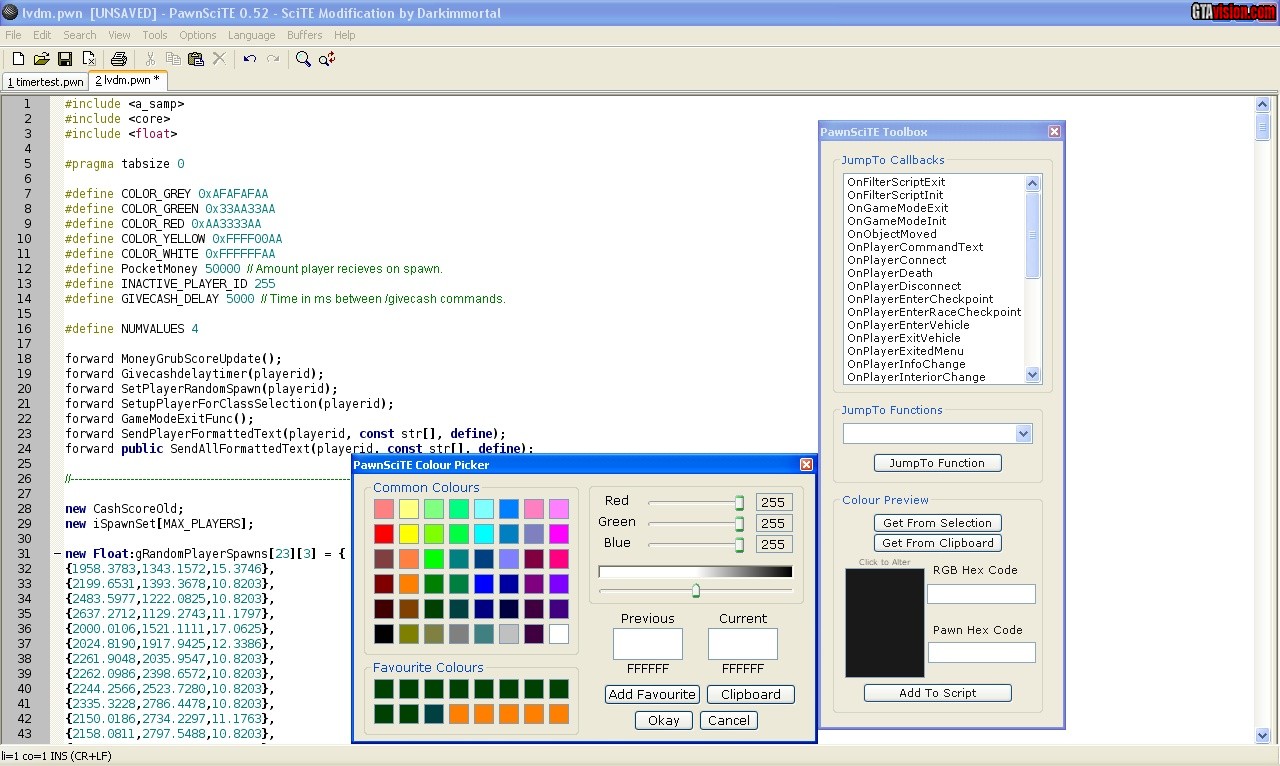Image resolution: width=1280 pixels, height=766 pixels.
Task: Select OnFilterScriptExit in the callbacks list
Action: point(896,182)
